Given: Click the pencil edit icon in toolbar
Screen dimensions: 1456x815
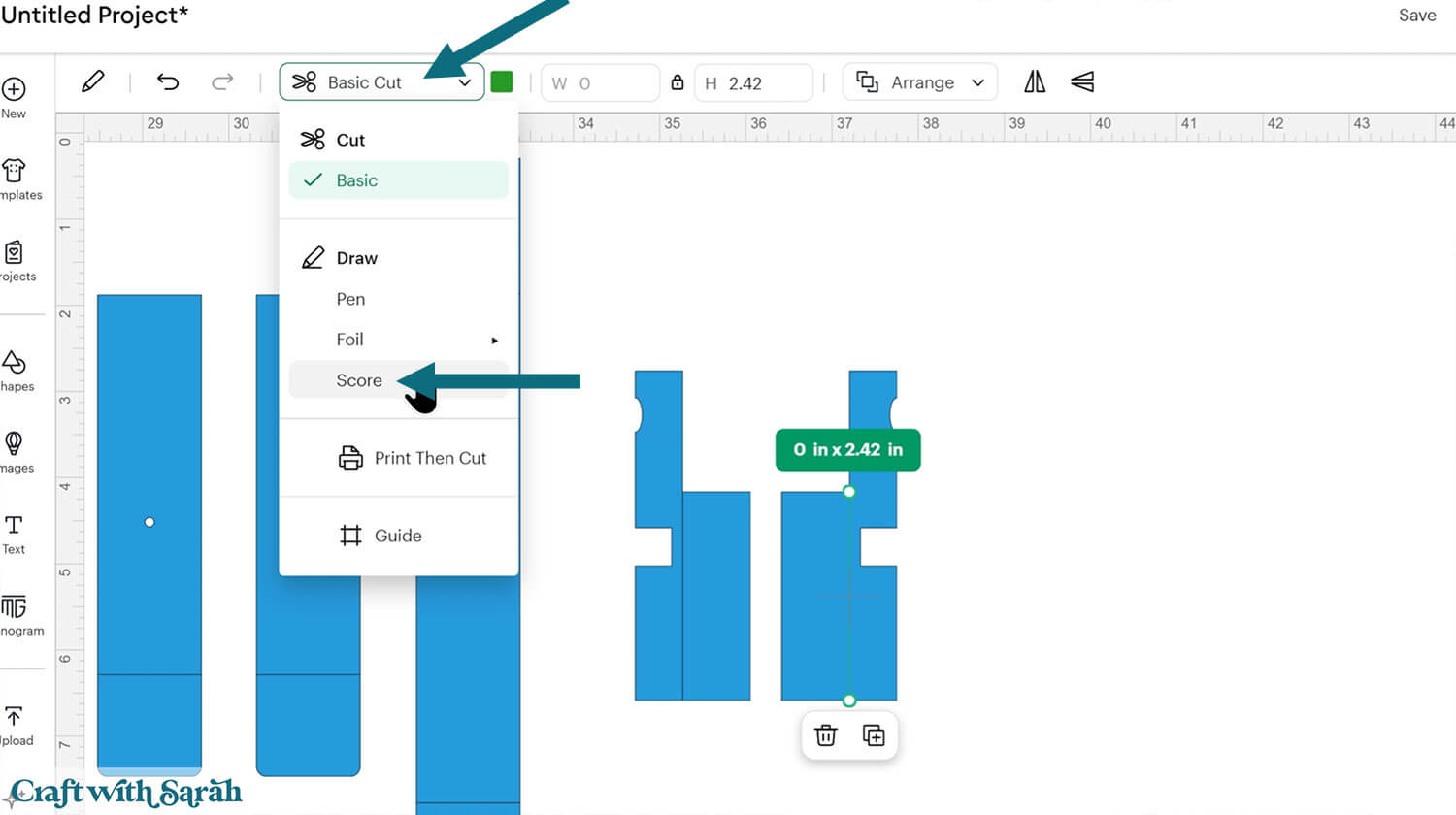Looking at the screenshot, I should 93,82.
